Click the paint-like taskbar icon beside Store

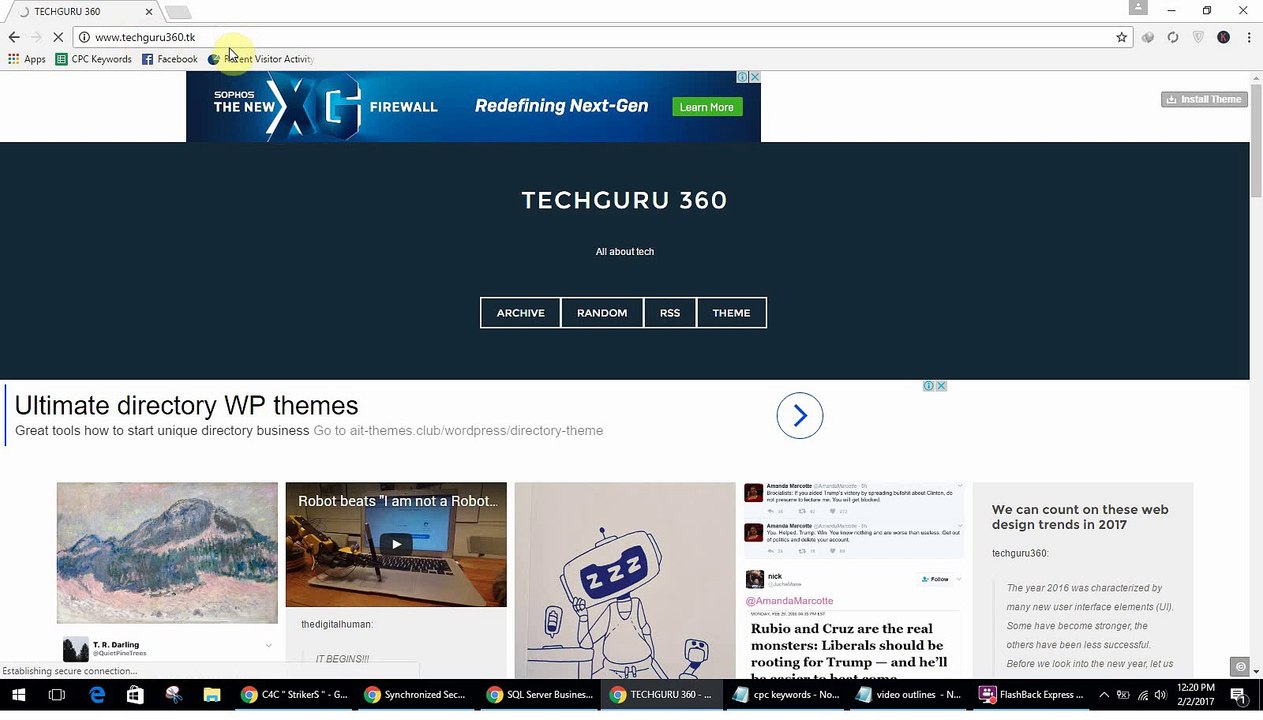coord(174,695)
